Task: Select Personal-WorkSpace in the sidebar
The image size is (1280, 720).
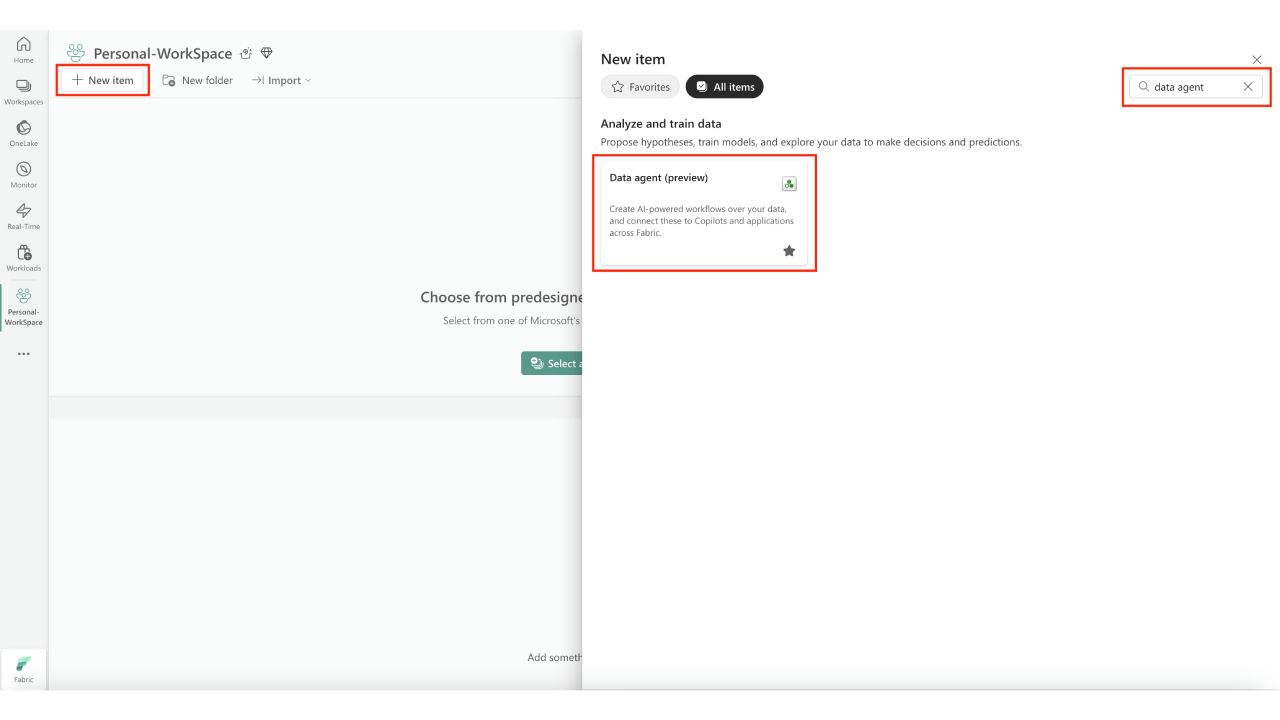Action: (23, 307)
